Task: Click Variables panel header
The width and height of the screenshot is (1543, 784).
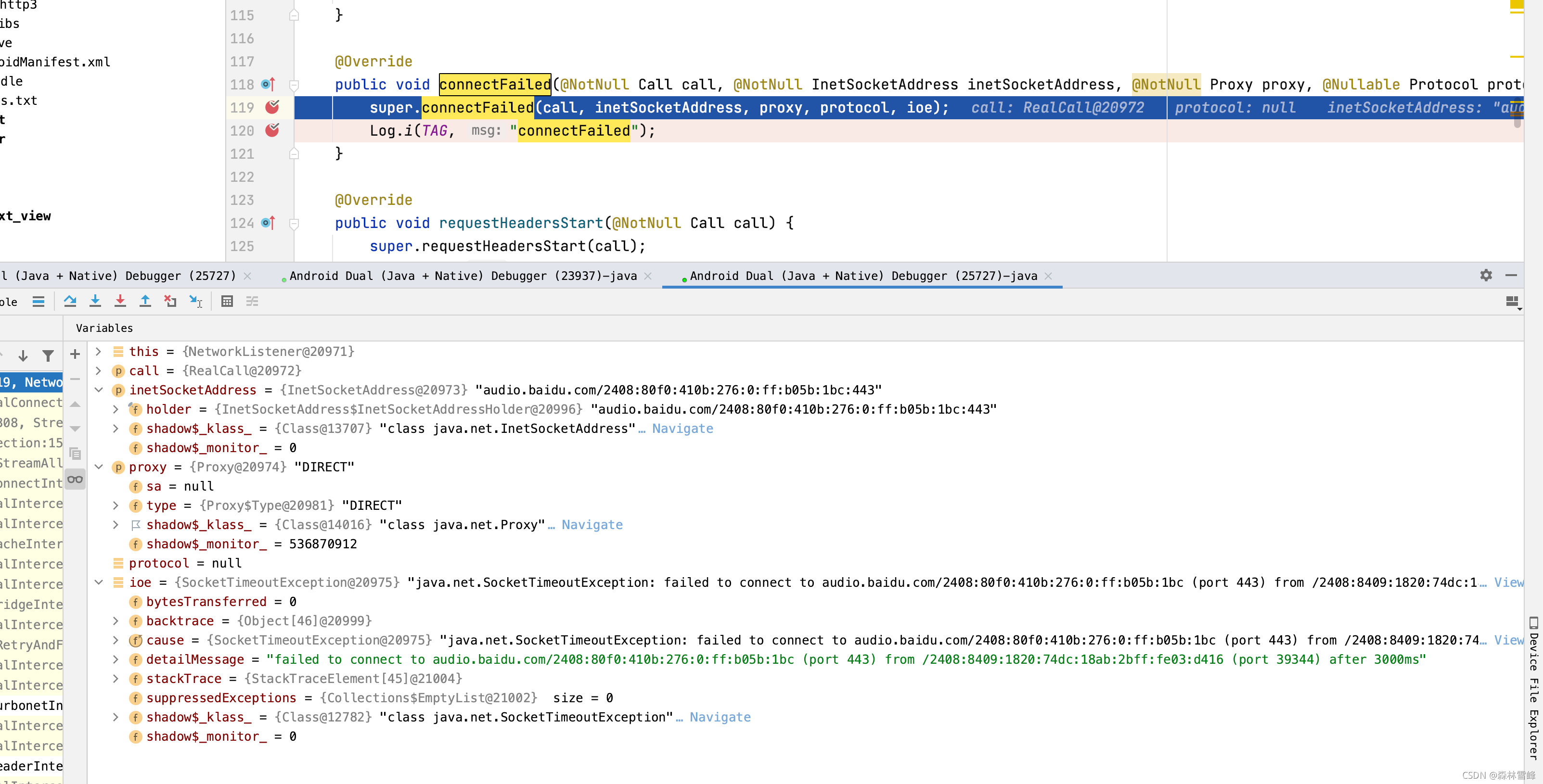Action: pyautogui.click(x=104, y=328)
